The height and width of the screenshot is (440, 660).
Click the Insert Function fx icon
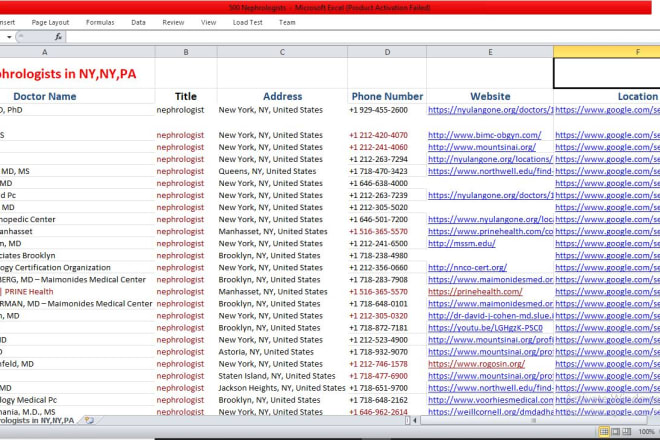tap(58, 37)
